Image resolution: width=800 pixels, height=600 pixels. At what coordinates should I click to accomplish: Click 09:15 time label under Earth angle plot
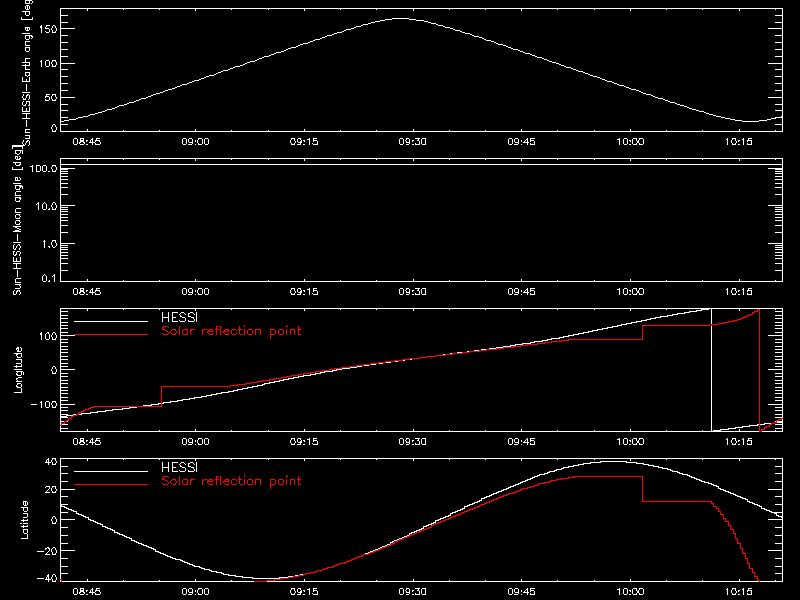click(304, 141)
